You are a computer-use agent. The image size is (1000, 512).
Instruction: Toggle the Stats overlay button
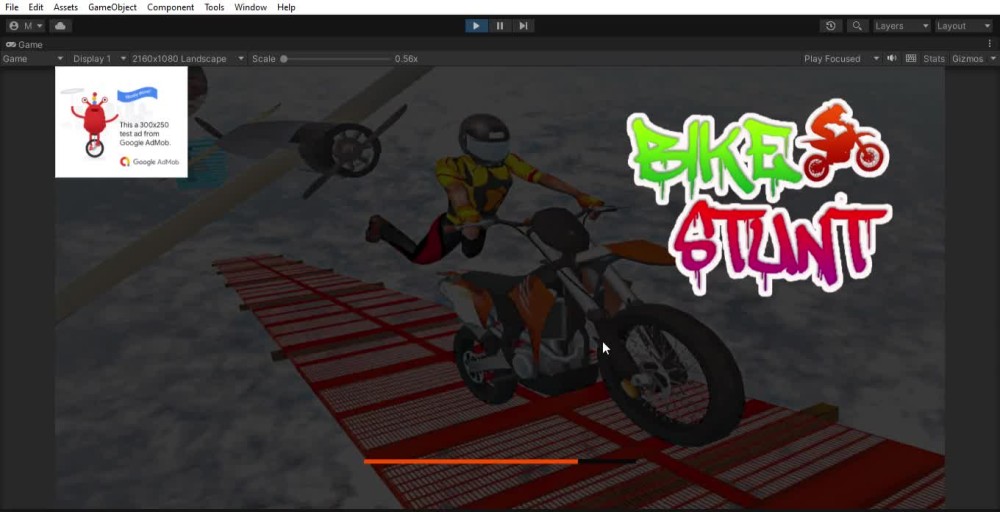[x=934, y=59]
